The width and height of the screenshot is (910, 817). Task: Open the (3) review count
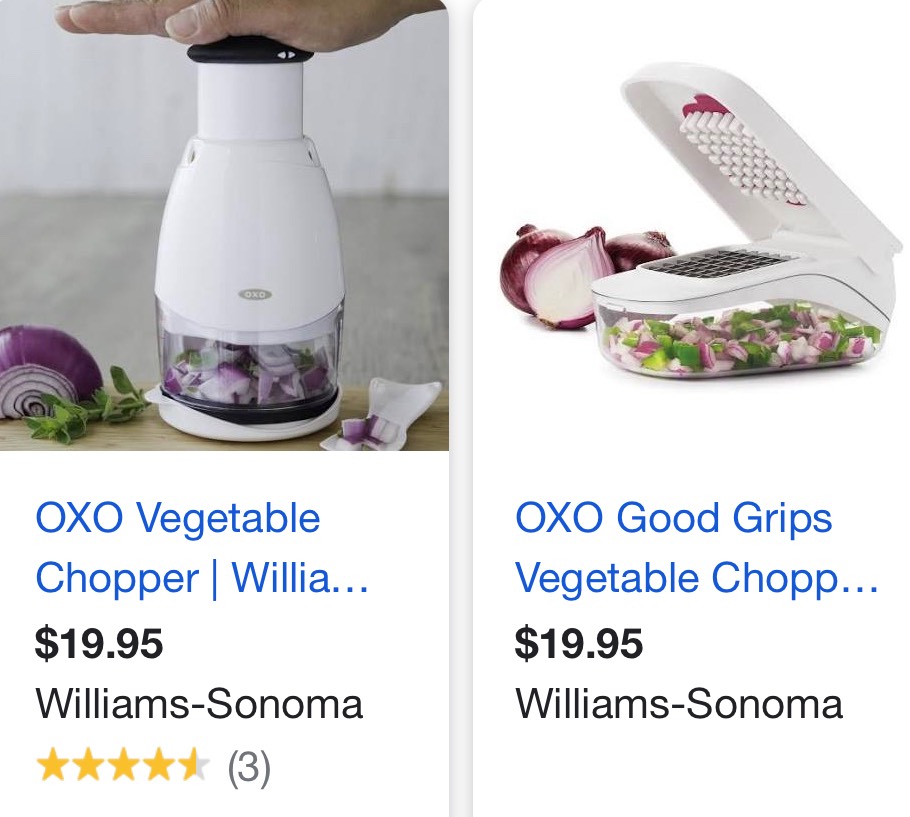[249, 767]
